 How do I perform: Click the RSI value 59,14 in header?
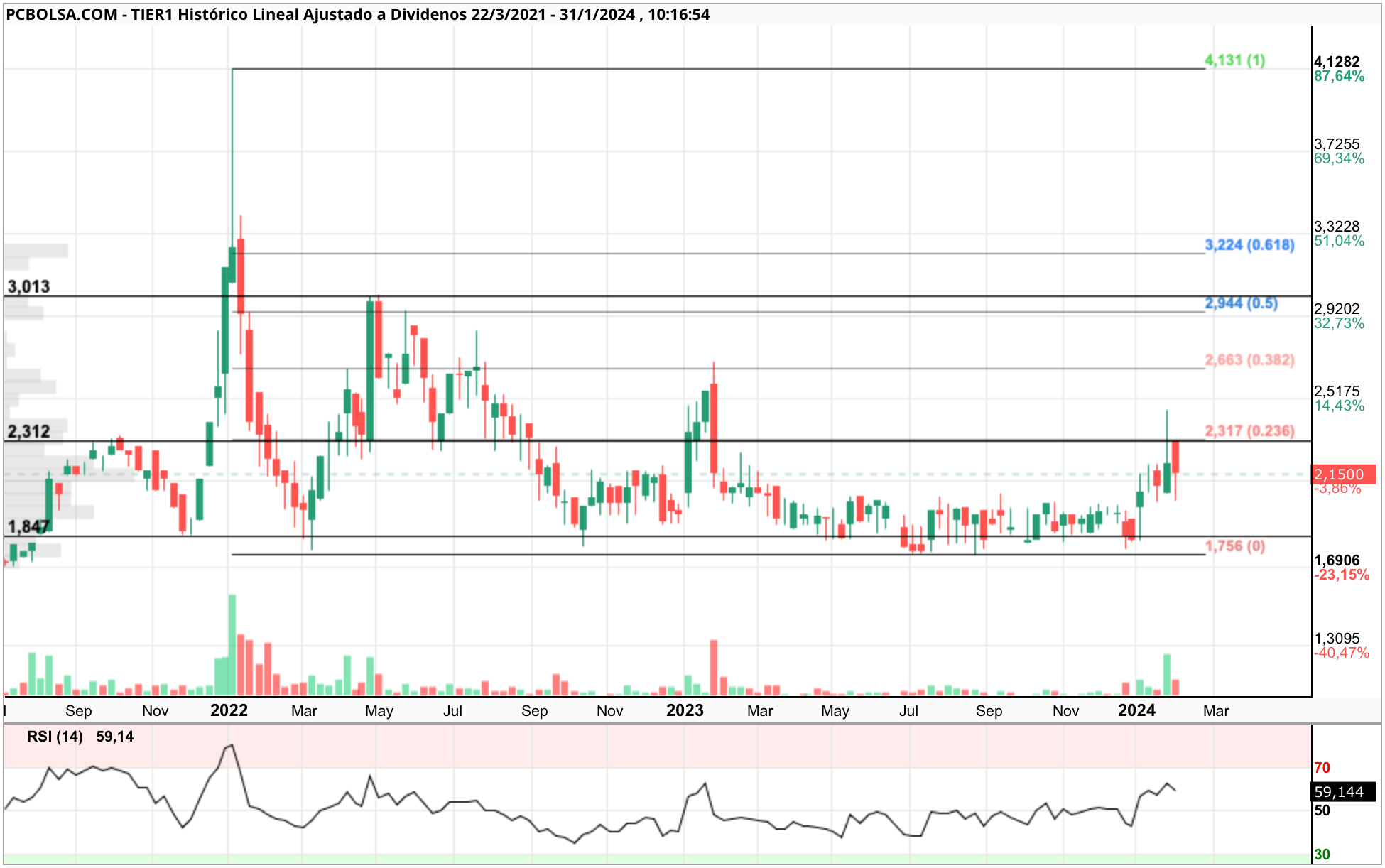point(115,737)
